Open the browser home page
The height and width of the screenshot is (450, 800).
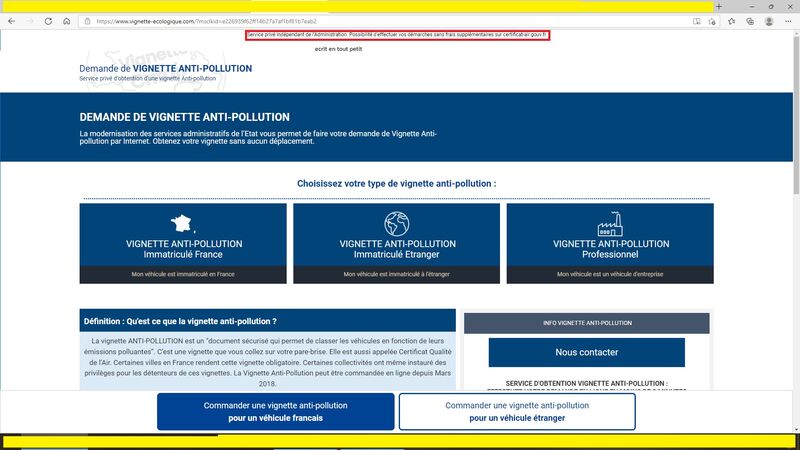(x=66, y=21)
